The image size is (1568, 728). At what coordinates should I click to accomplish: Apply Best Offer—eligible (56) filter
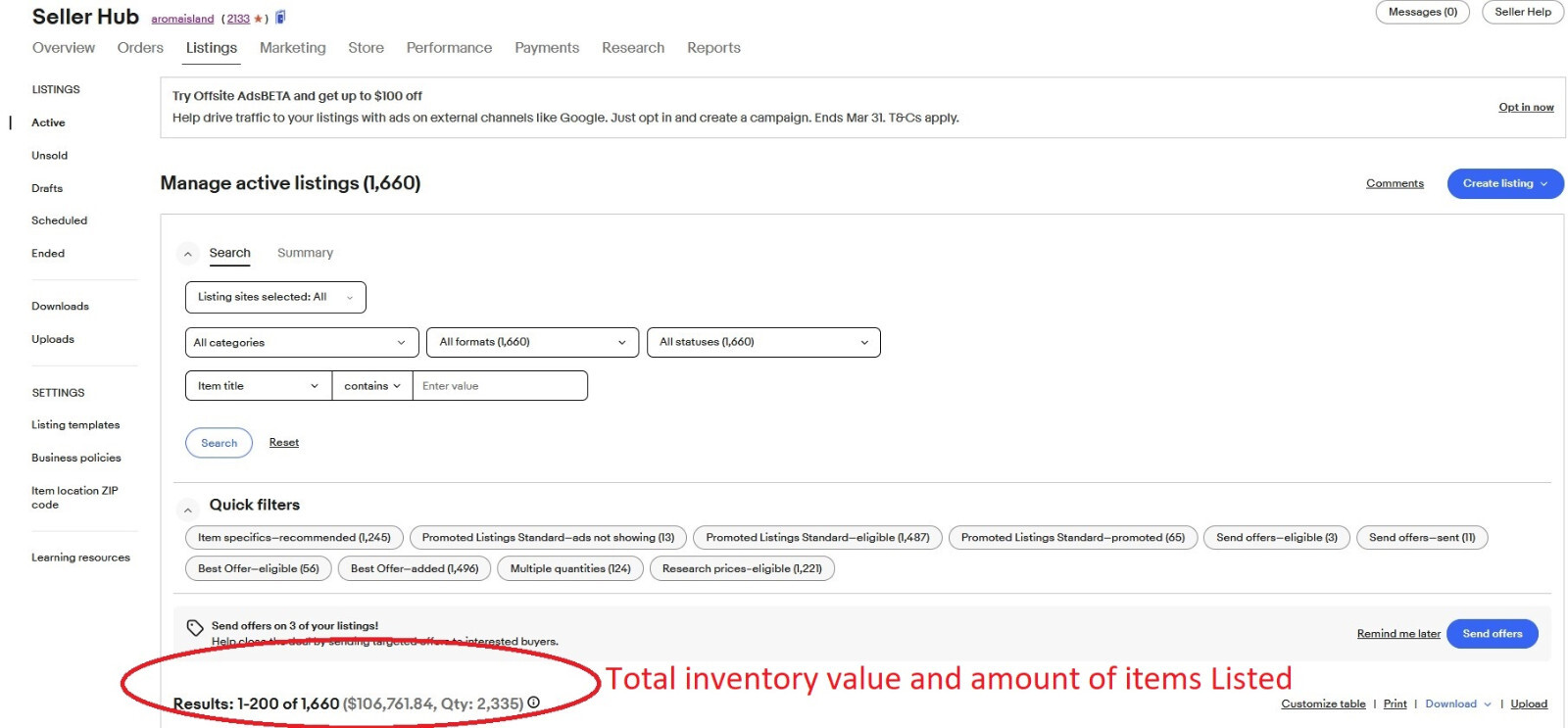pos(259,568)
